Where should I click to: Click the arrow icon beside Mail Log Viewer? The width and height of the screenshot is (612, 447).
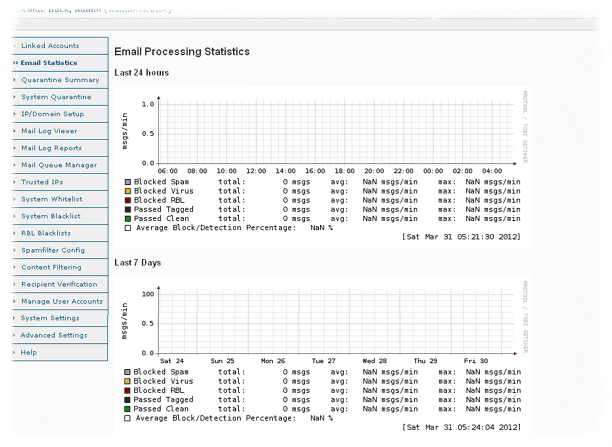pos(14,131)
